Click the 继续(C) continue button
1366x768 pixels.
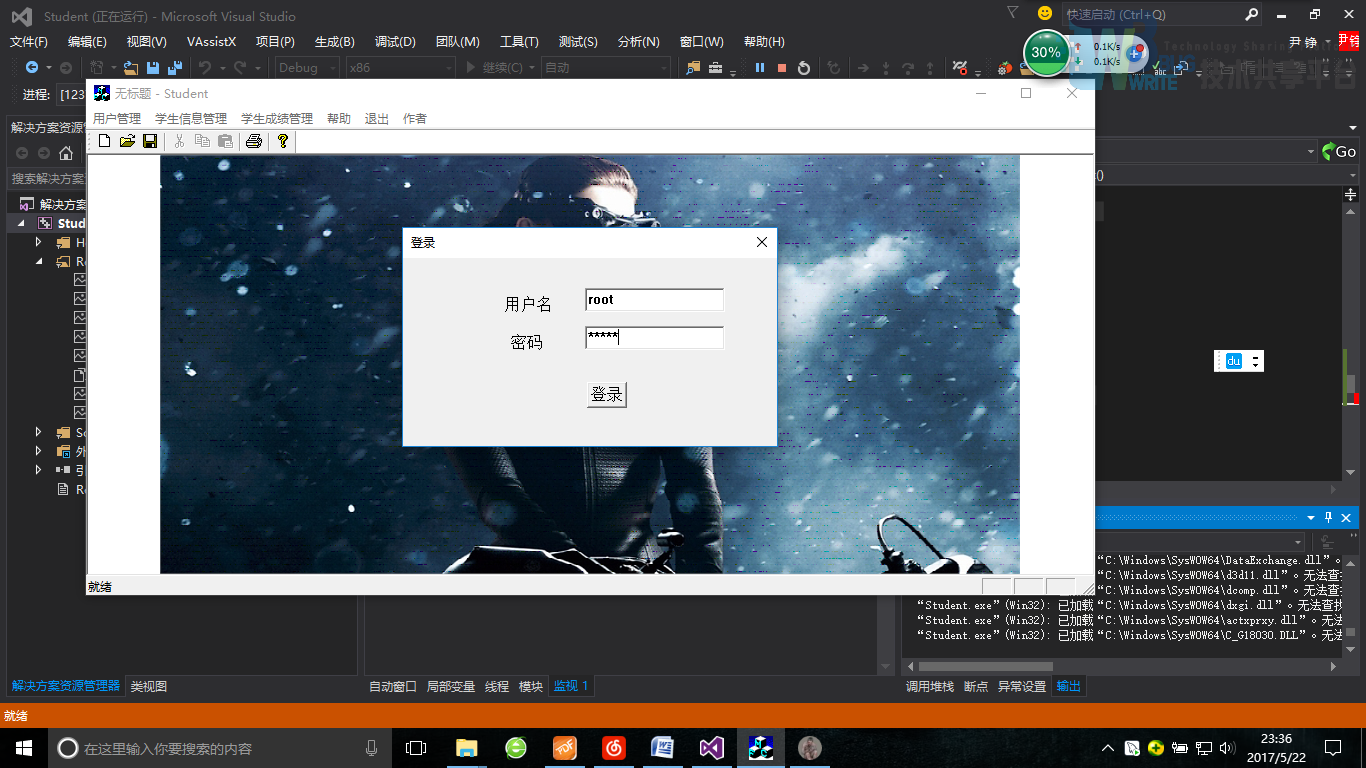point(497,68)
